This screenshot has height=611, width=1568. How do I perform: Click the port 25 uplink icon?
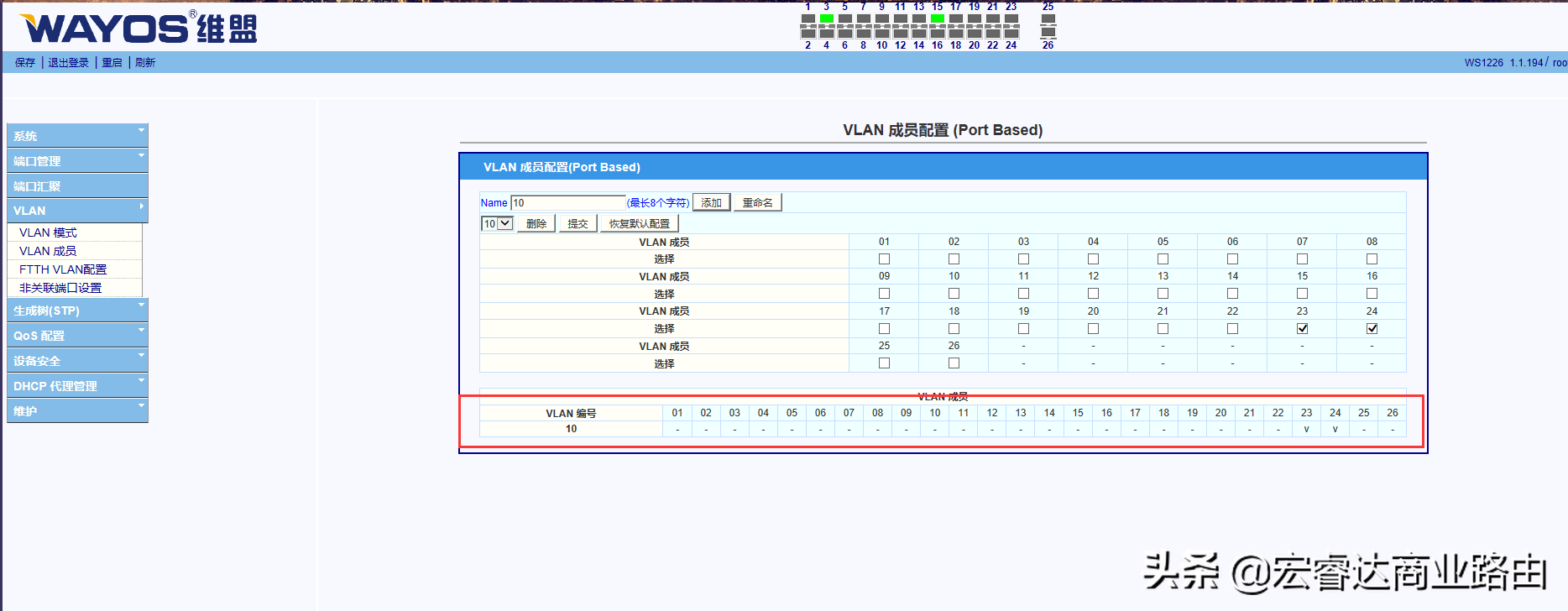click(x=1048, y=18)
